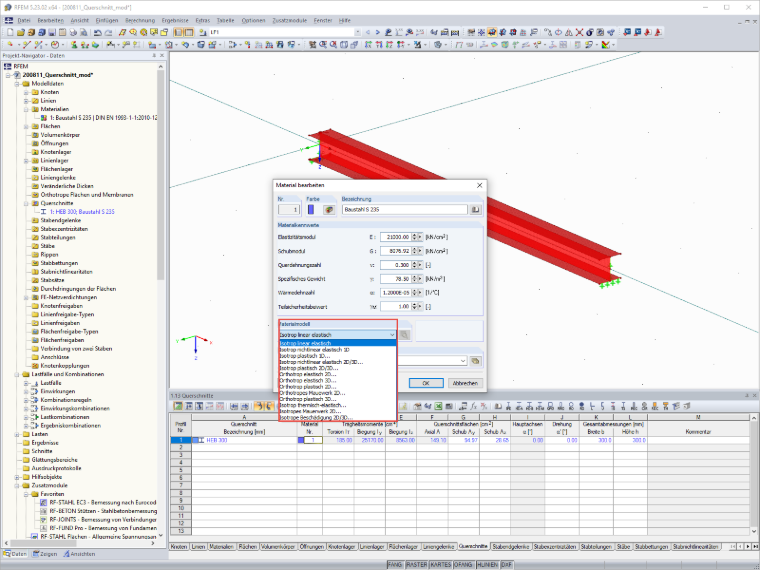This screenshot has width=760, height=570.
Task: Switch to the Stäbe table tab
Action: click(x=623, y=546)
